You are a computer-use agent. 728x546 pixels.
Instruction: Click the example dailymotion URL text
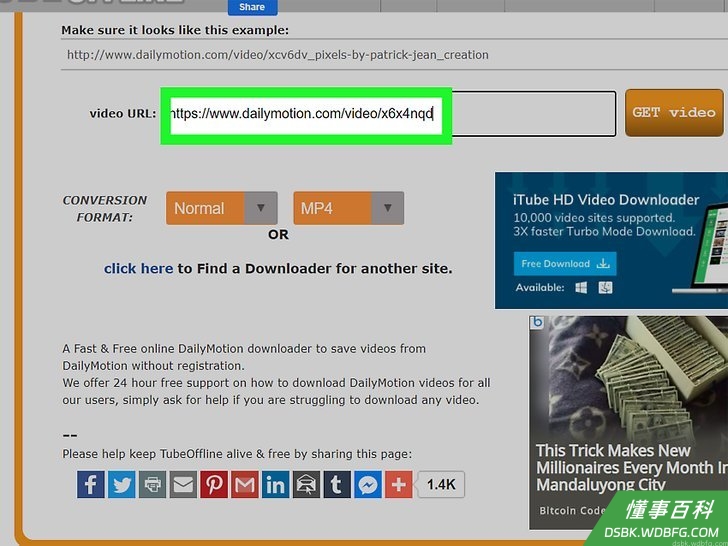pyautogui.click(x=278, y=55)
